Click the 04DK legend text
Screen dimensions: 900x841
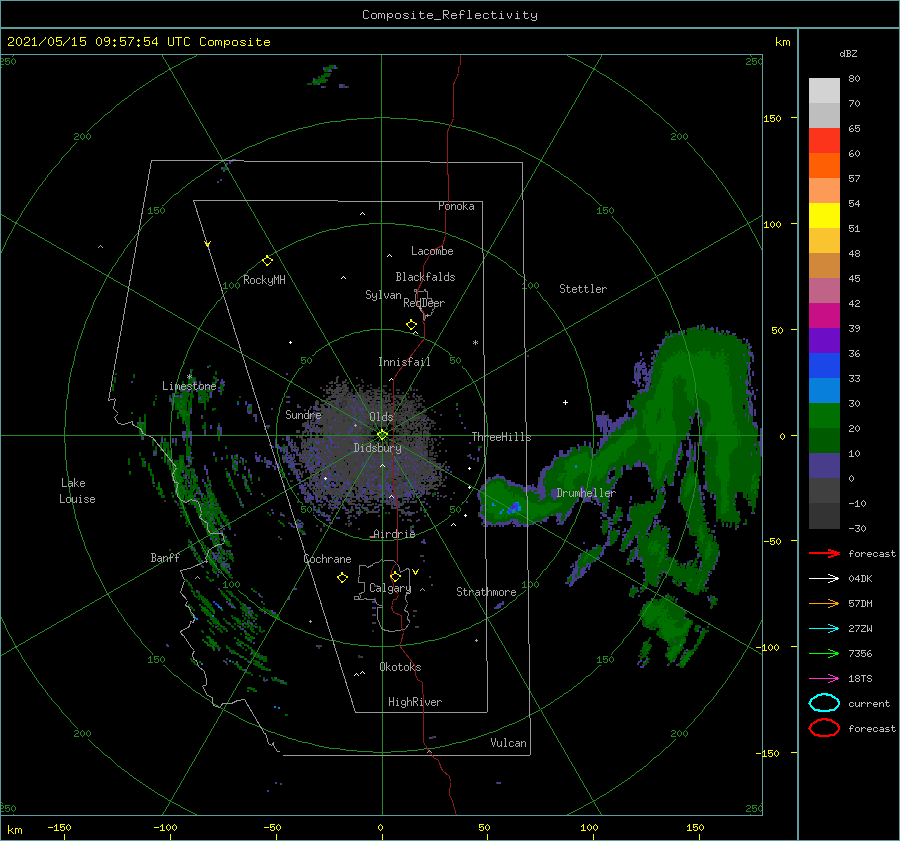[860, 578]
